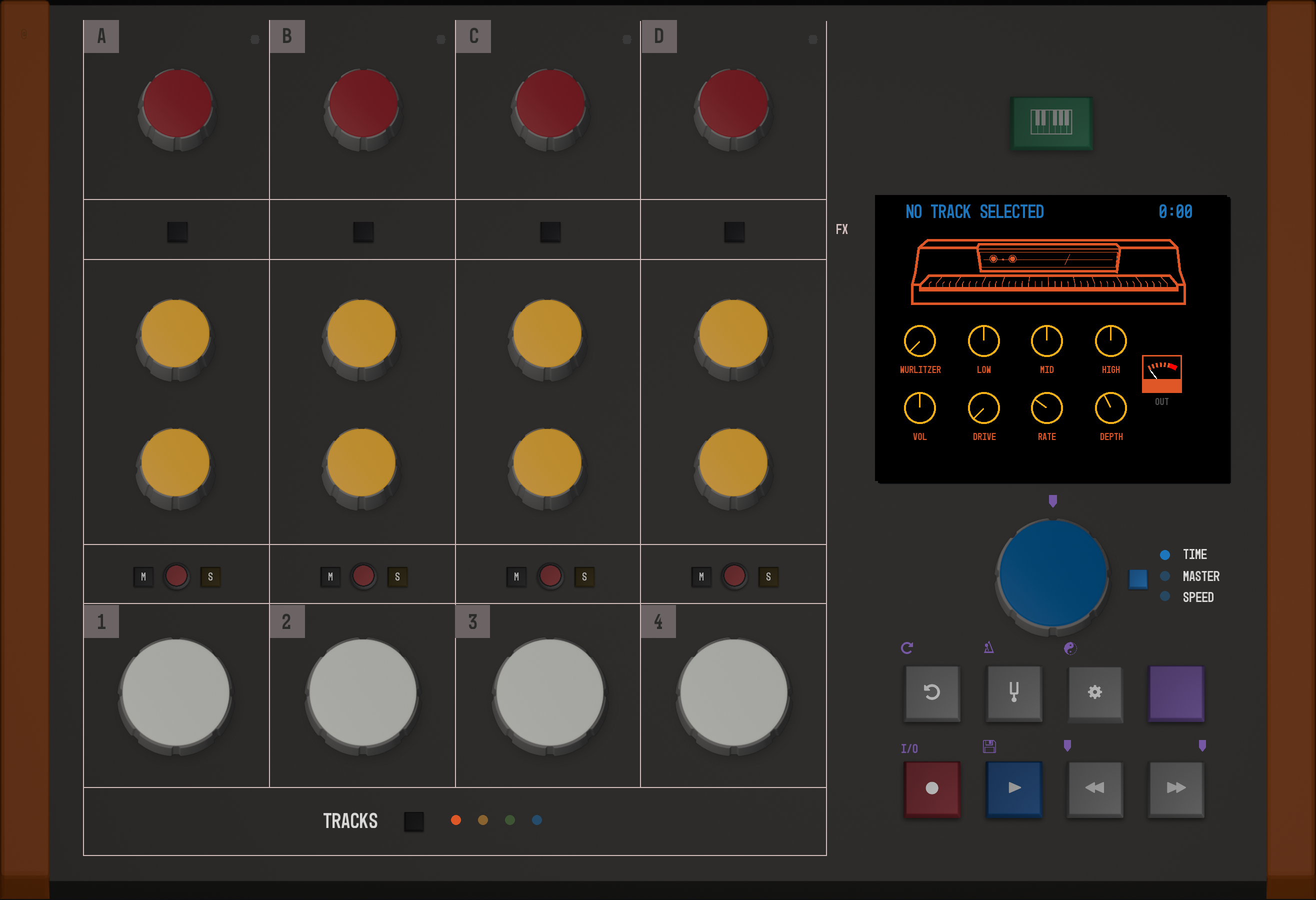Viewport: 1316px width, 900px height.
Task: Solo track B with S button
Action: [397, 577]
